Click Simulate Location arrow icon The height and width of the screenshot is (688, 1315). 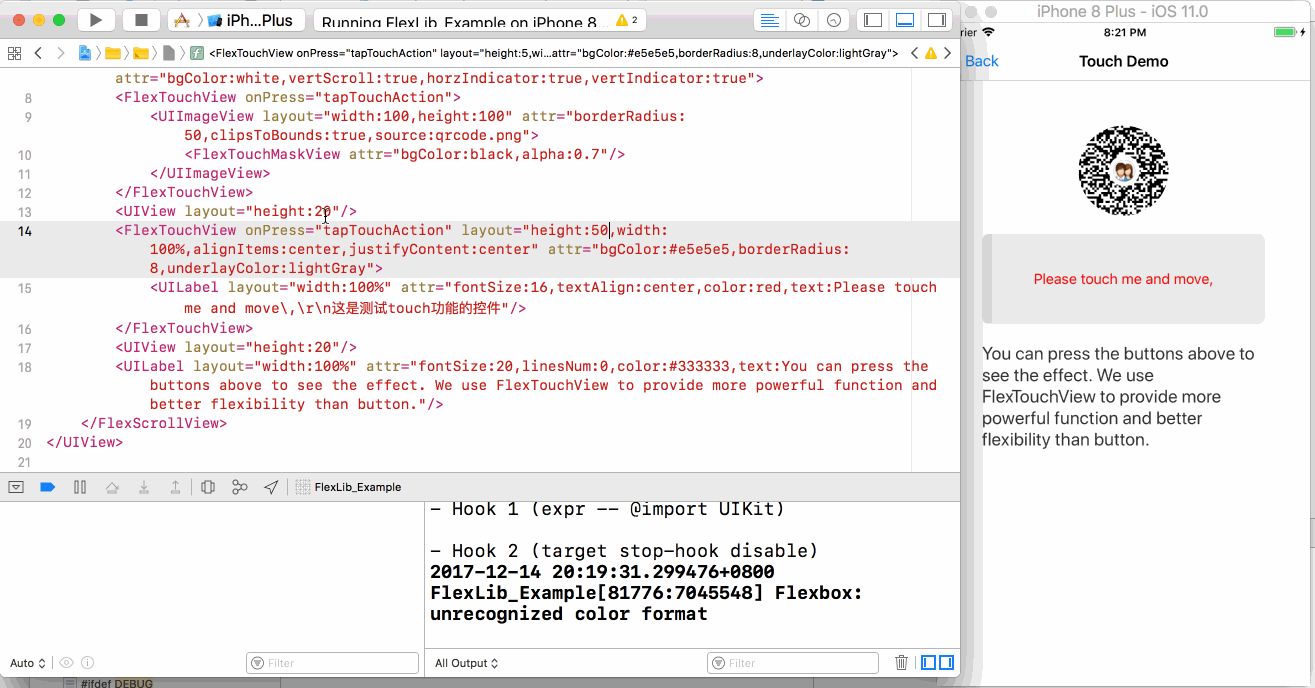(271, 487)
